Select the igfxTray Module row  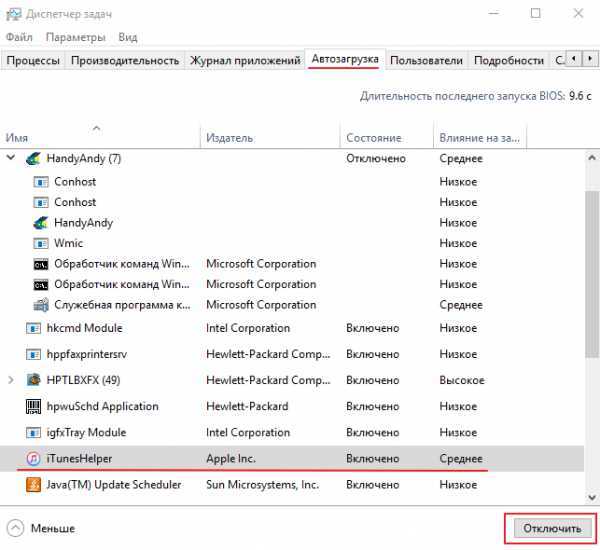(x=292, y=432)
